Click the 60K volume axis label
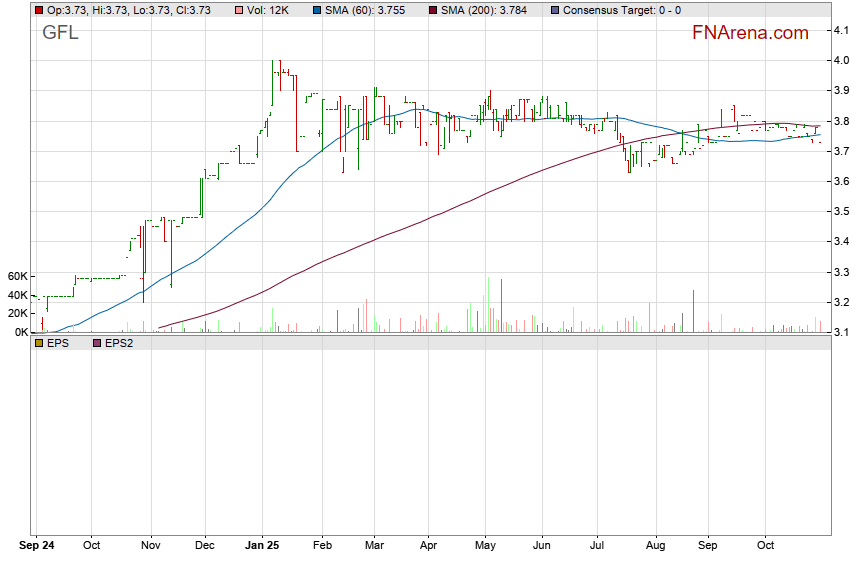The height and width of the screenshot is (566, 859). tap(17, 276)
